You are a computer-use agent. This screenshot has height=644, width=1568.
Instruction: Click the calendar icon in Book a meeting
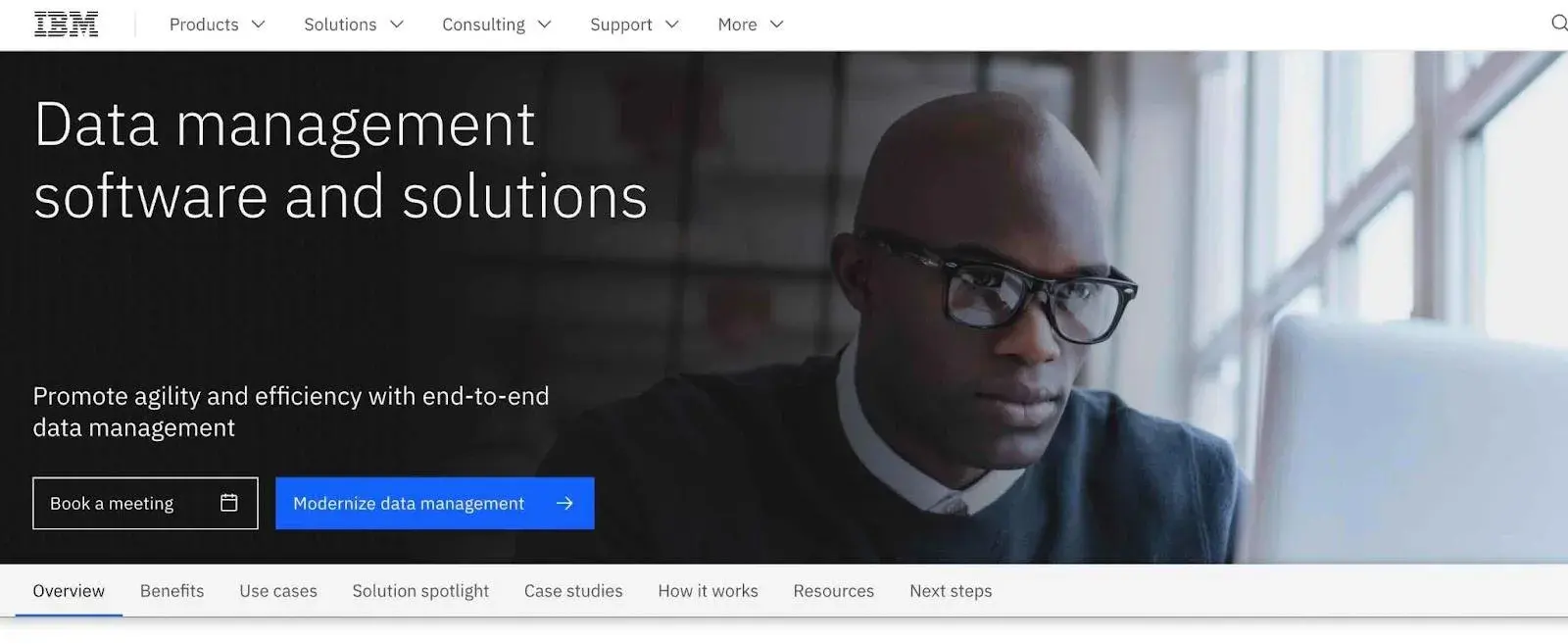click(228, 503)
